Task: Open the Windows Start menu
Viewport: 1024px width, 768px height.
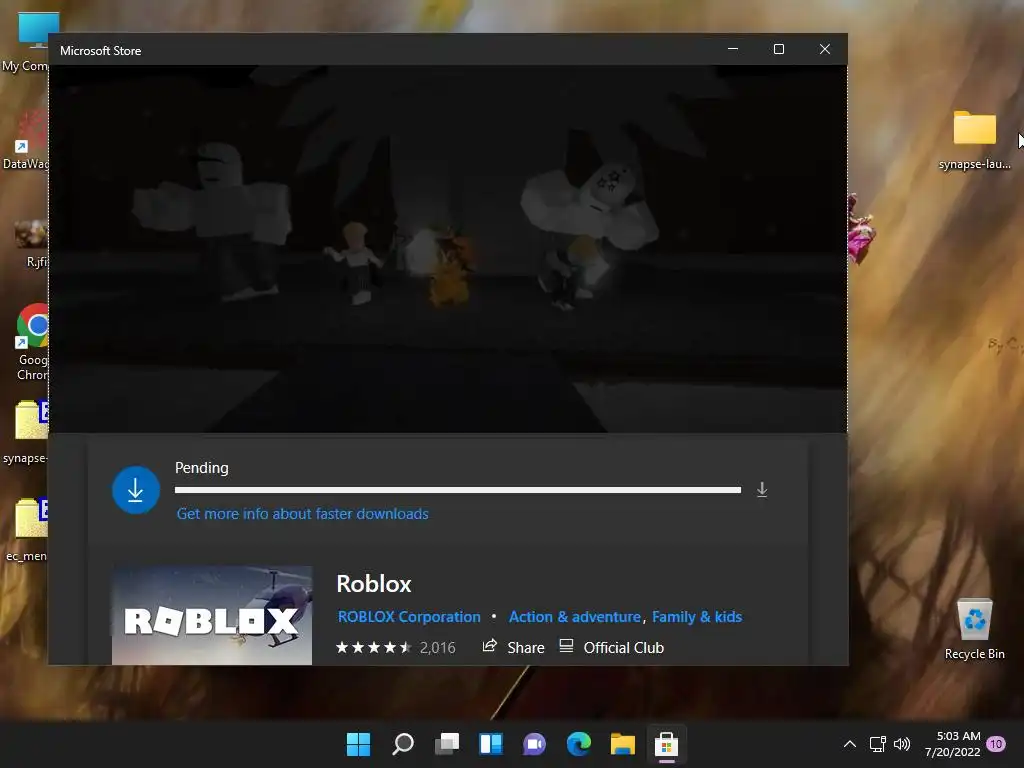Action: pyautogui.click(x=359, y=744)
